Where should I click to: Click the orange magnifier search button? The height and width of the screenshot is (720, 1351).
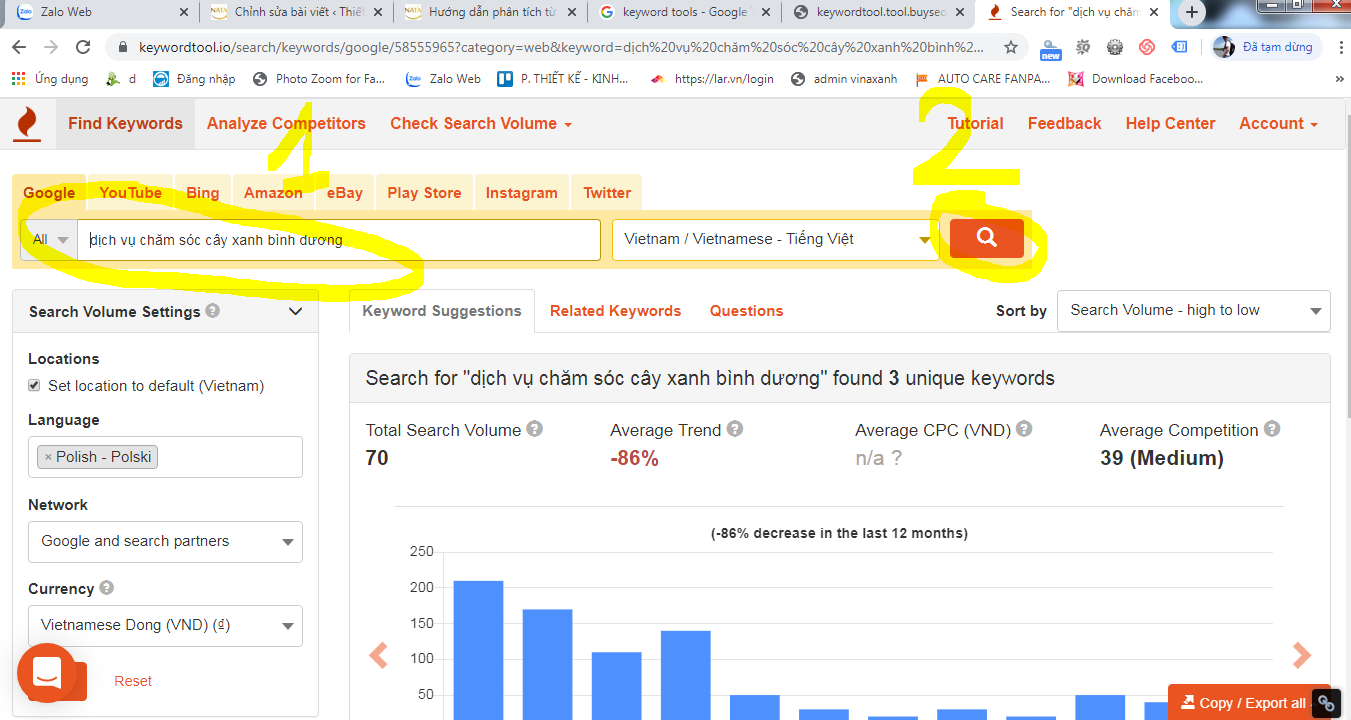[x=986, y=238]
